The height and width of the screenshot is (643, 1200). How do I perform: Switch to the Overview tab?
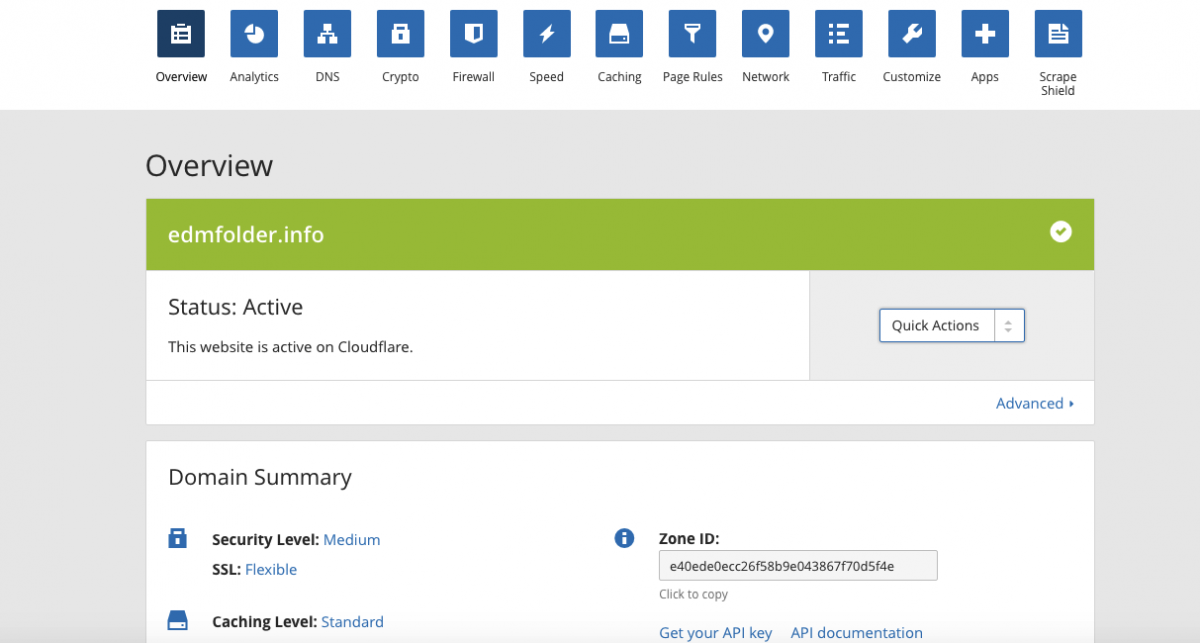click(x=181, y=34)
